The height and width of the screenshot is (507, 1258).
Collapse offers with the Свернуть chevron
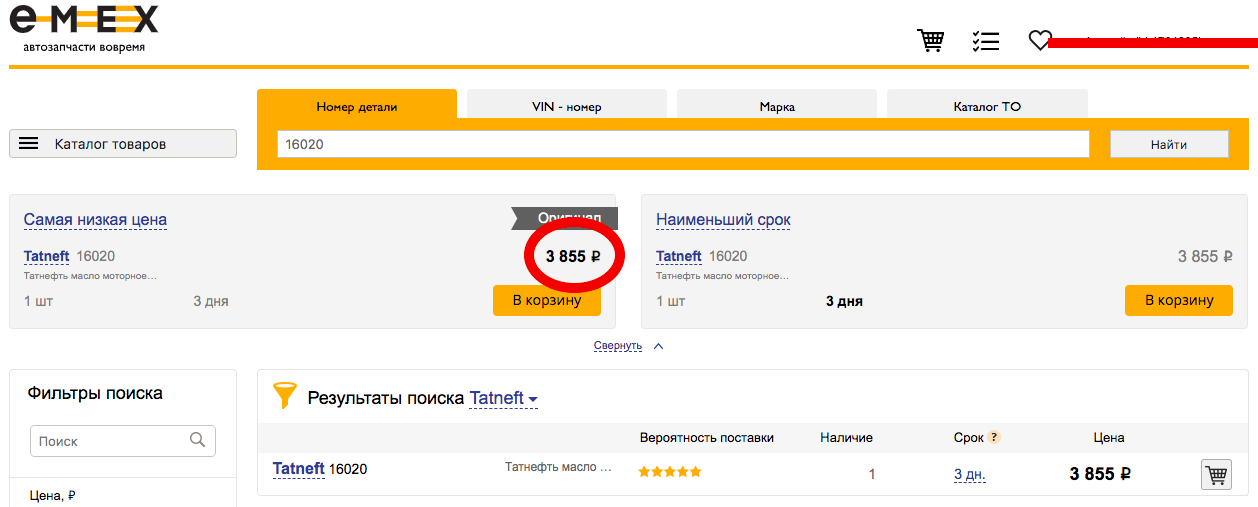point(658,346)
